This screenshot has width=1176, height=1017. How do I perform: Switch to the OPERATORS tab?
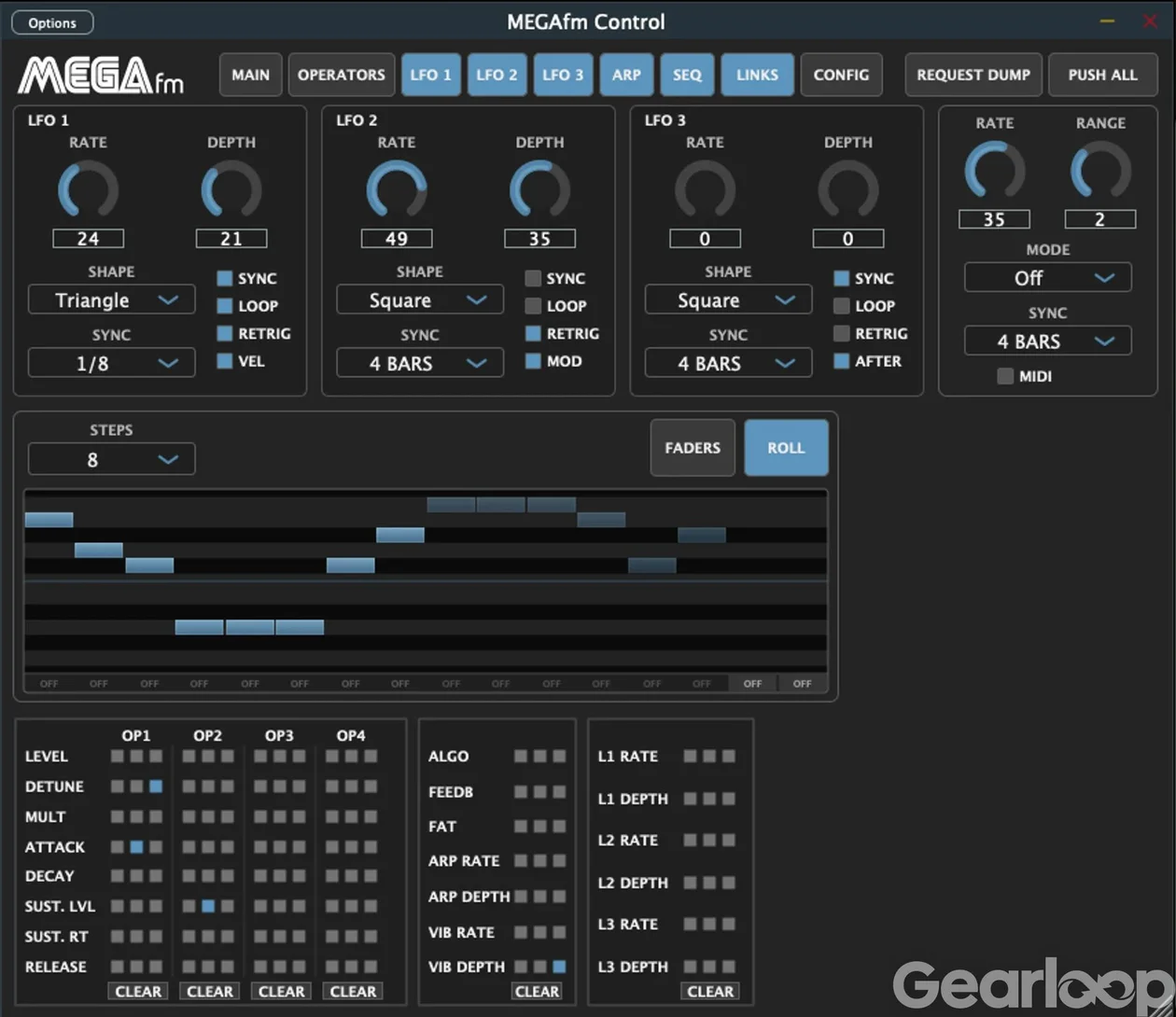coord(342,75)
